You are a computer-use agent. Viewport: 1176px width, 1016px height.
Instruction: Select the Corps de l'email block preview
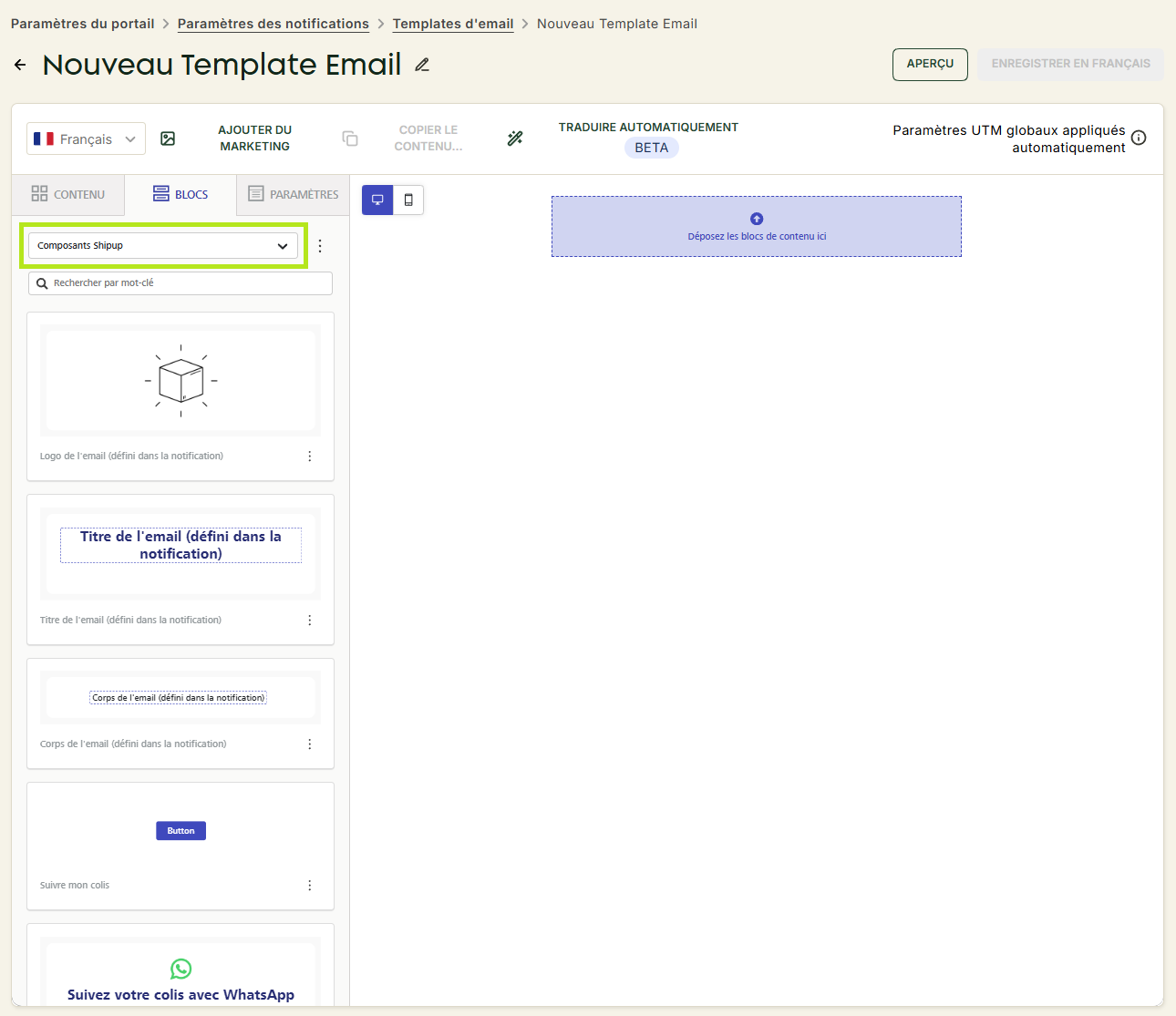181,698
